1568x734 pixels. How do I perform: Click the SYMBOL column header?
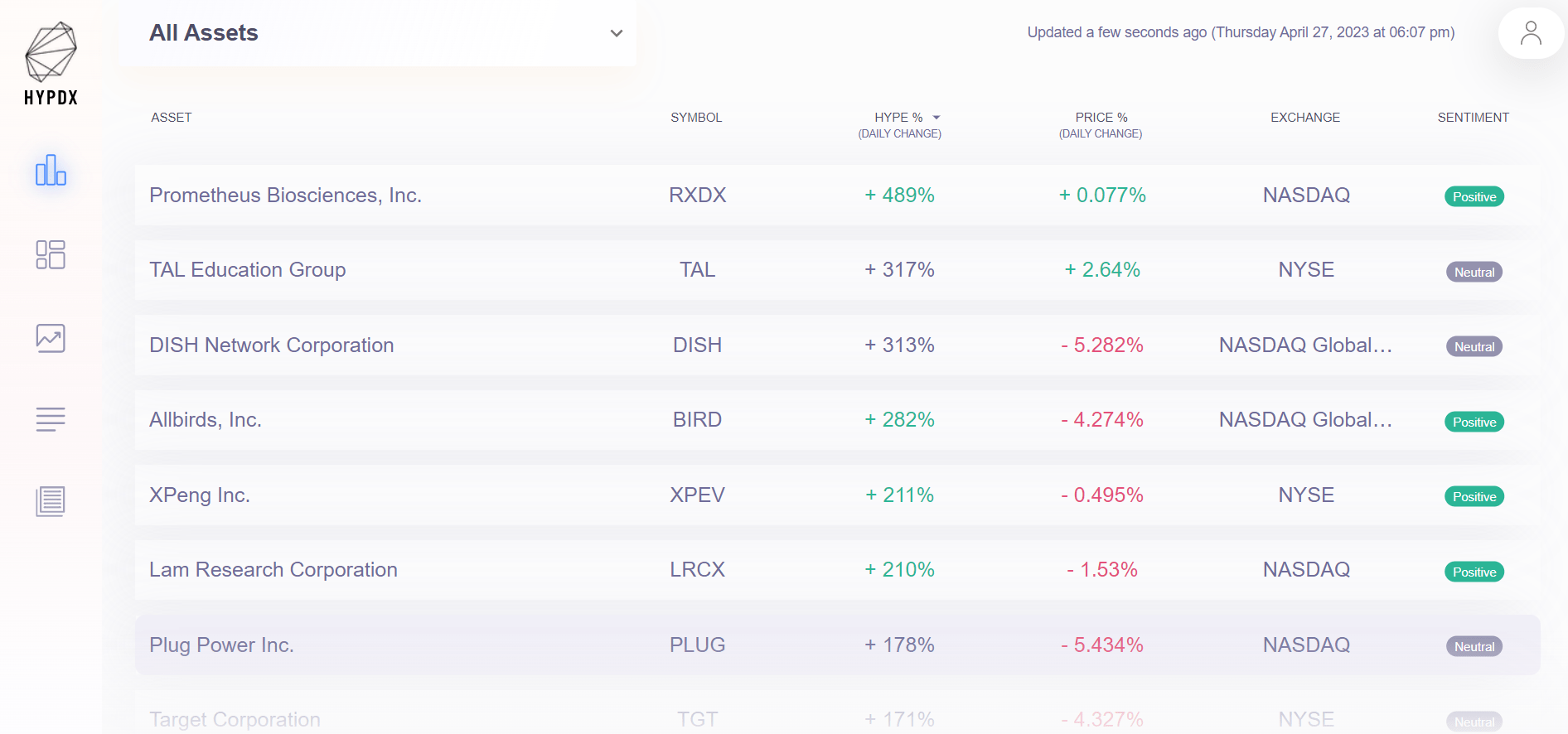(696, 118)
